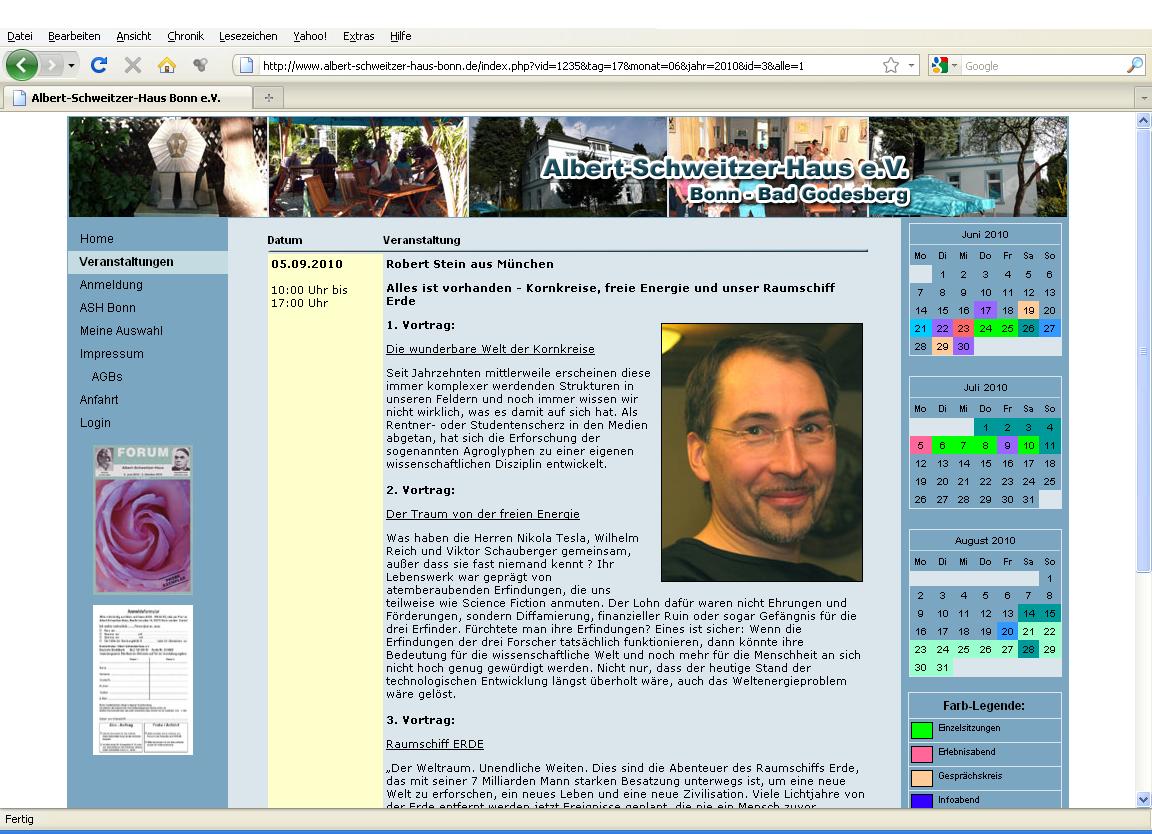Open the back/forward history dropdown arrow
This screenshot has width=1152, height=834.
click(71, 66)
